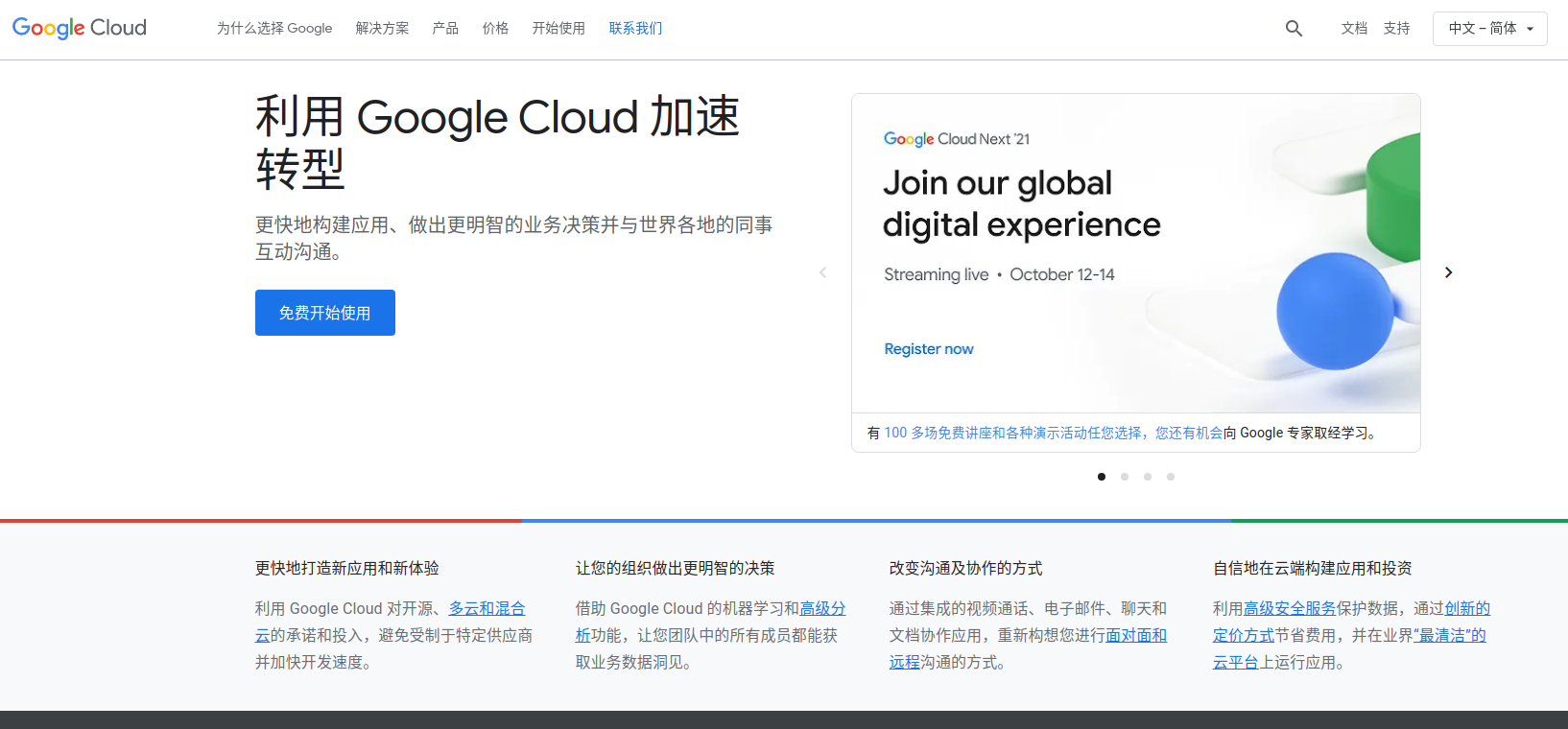Select second carousel dot indicator
The width and height of the screenshot is (1568, 729).
[x=1125, y=477]
